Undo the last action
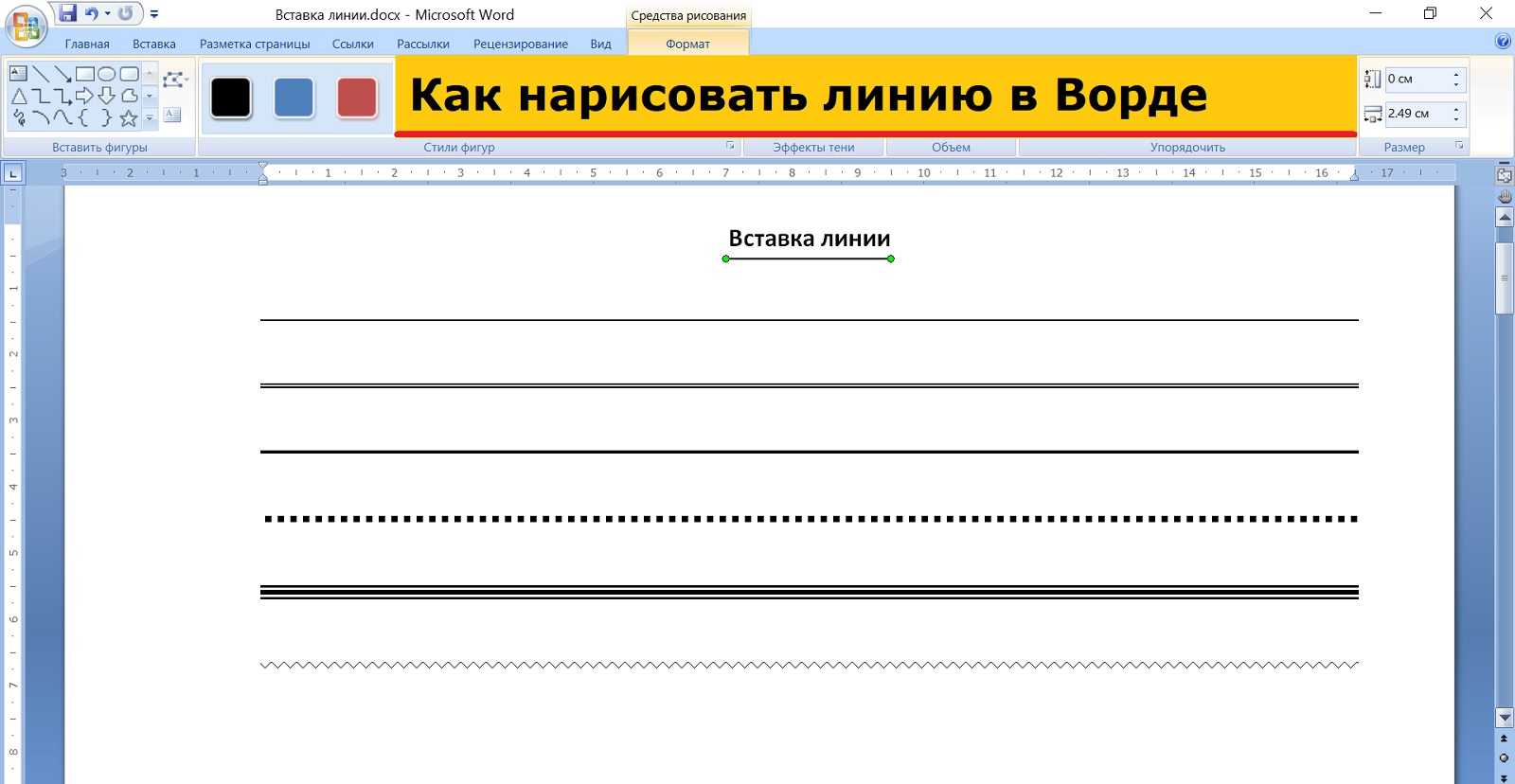The width and height of the screenshot is (1515, 784). tap(91, 13)
